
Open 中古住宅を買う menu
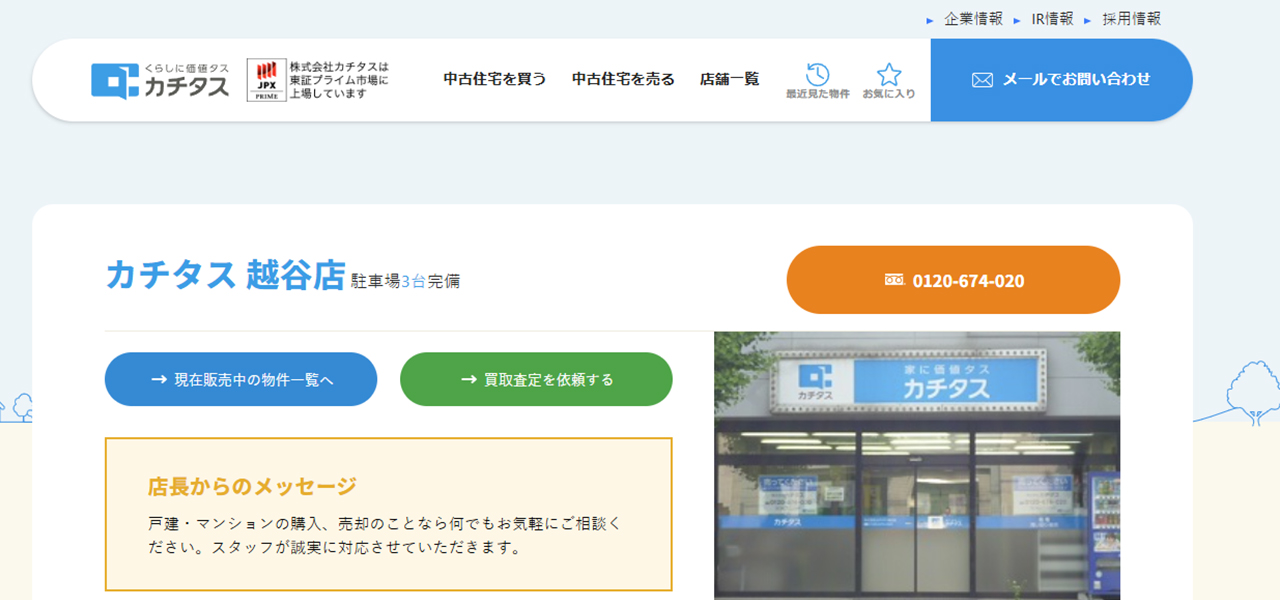[495, 79]
